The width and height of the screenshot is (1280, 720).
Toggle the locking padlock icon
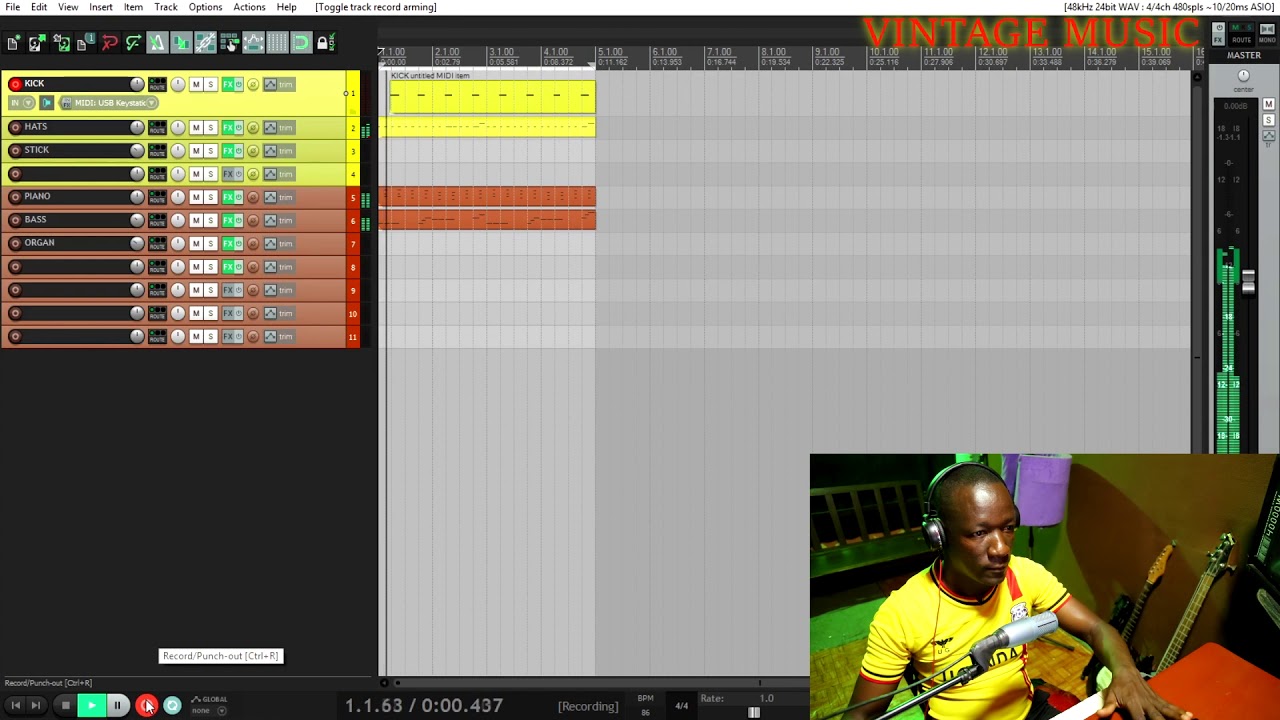324,43
